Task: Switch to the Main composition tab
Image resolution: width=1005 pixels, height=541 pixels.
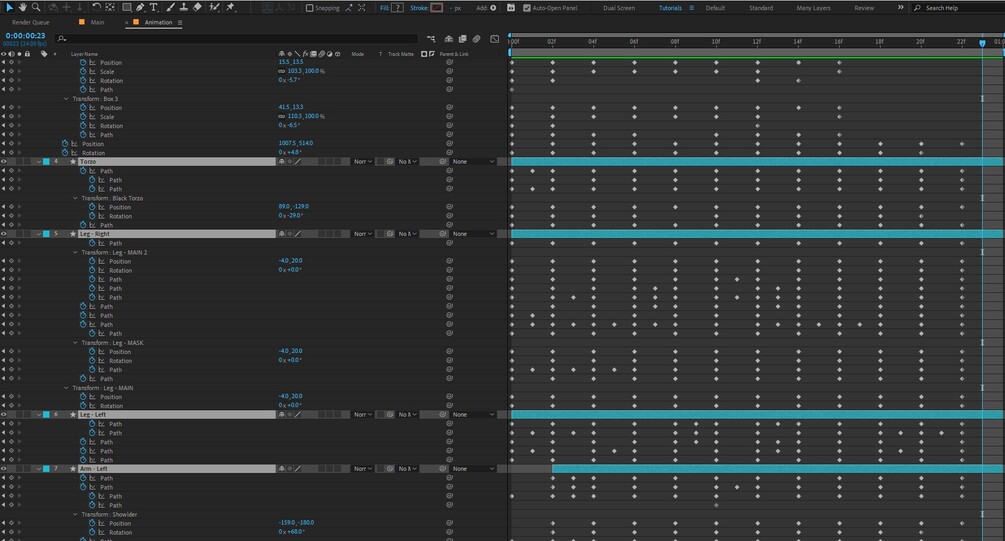Action: click(x=97, y=22)
